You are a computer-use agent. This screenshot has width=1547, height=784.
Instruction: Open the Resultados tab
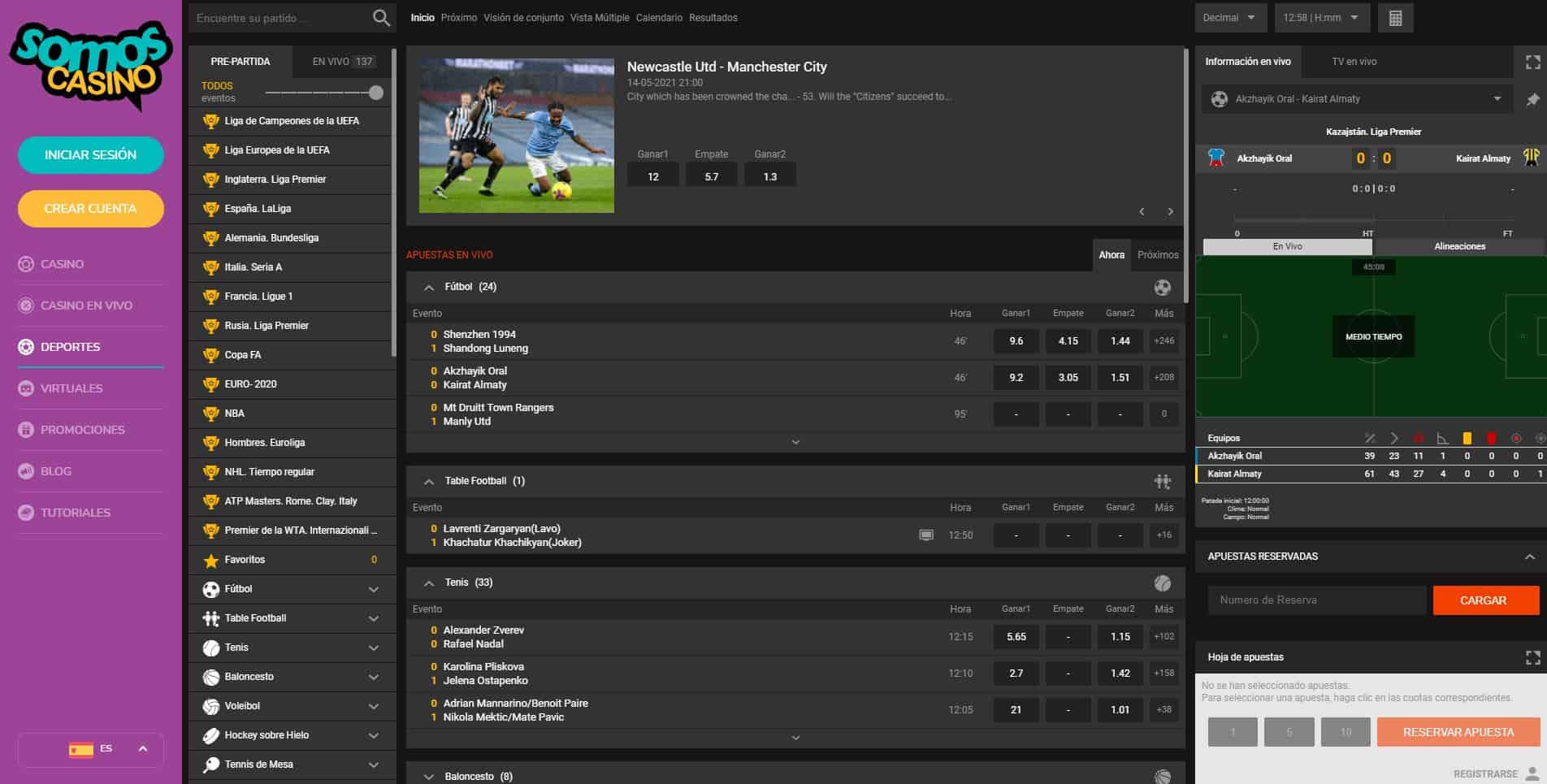pyautogui.click(x=713, y=18)
